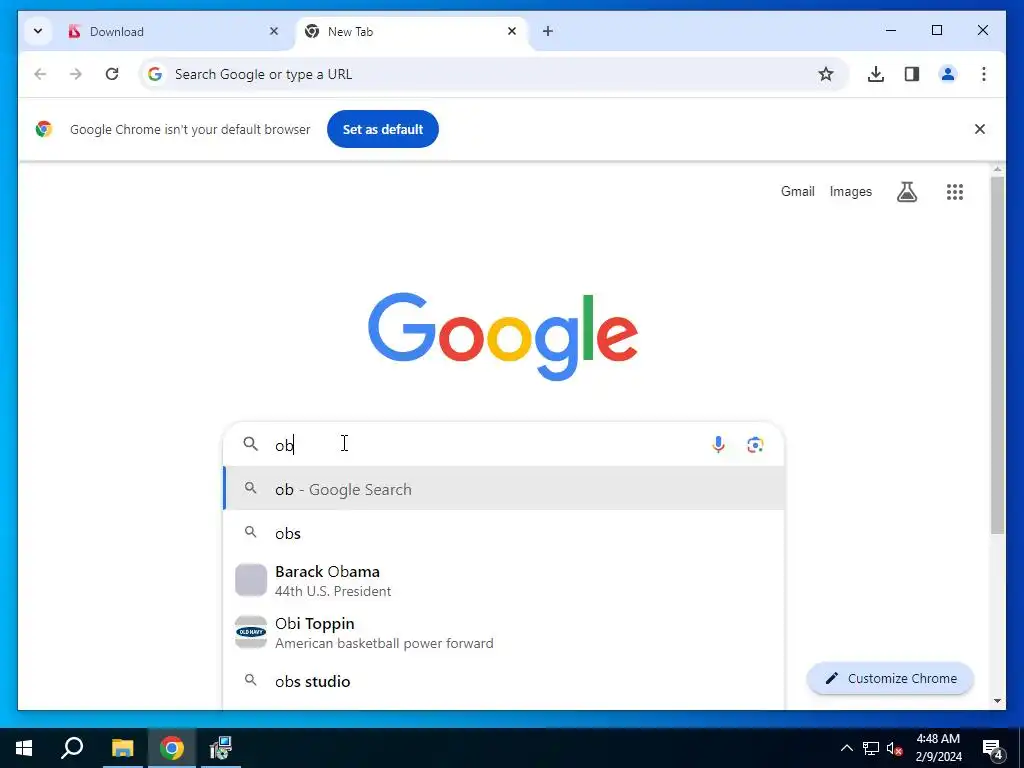This screenshot has height=768, width=1024.
Task: Click the browser forward arrow
Action: (76, 74)
